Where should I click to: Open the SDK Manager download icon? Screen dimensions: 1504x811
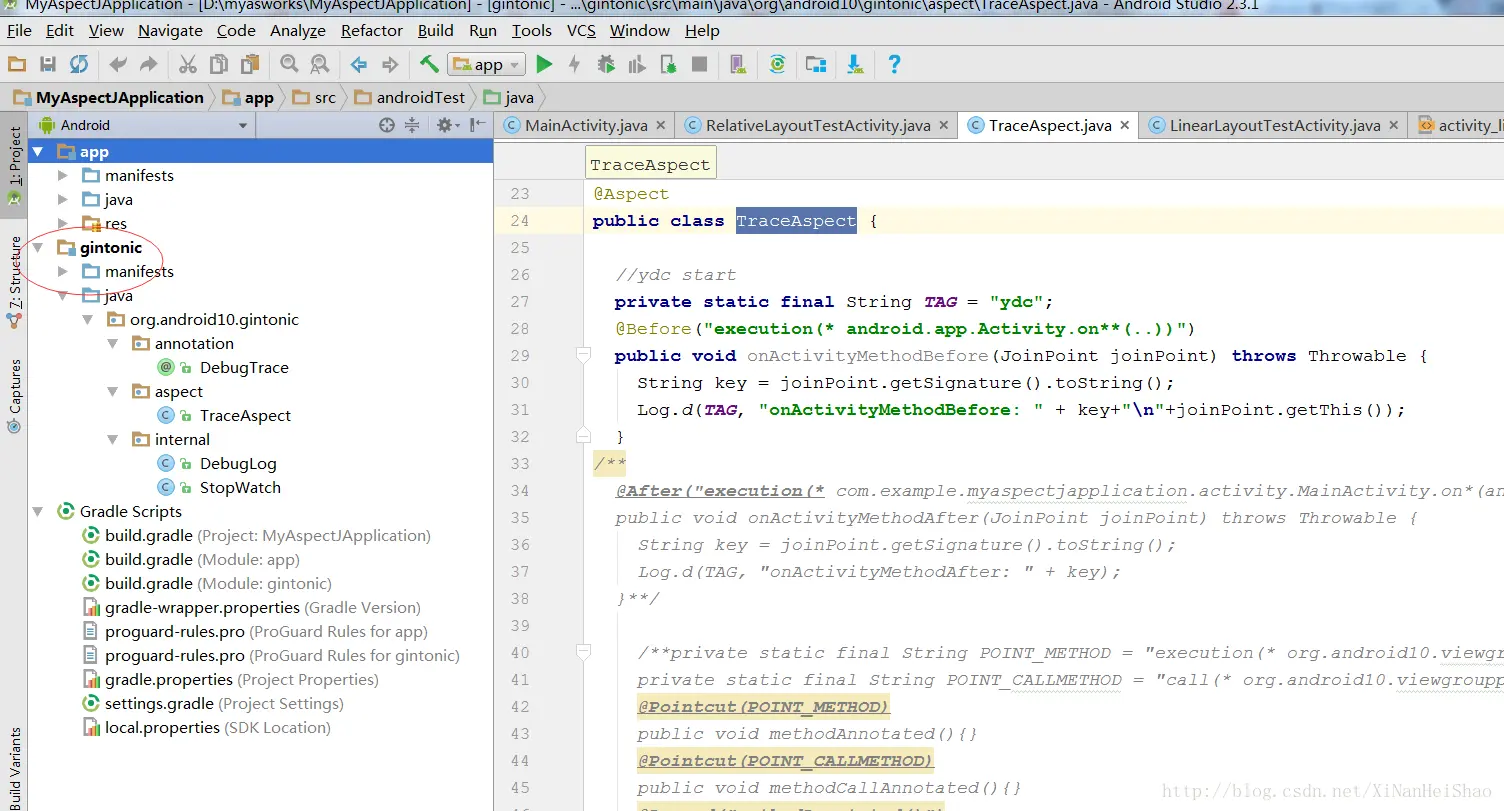[855, 64]
